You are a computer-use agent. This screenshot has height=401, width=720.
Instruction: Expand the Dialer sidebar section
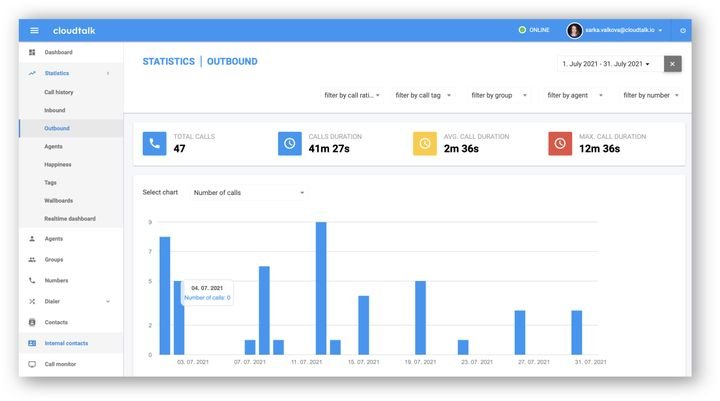click(x=108, y=301)
